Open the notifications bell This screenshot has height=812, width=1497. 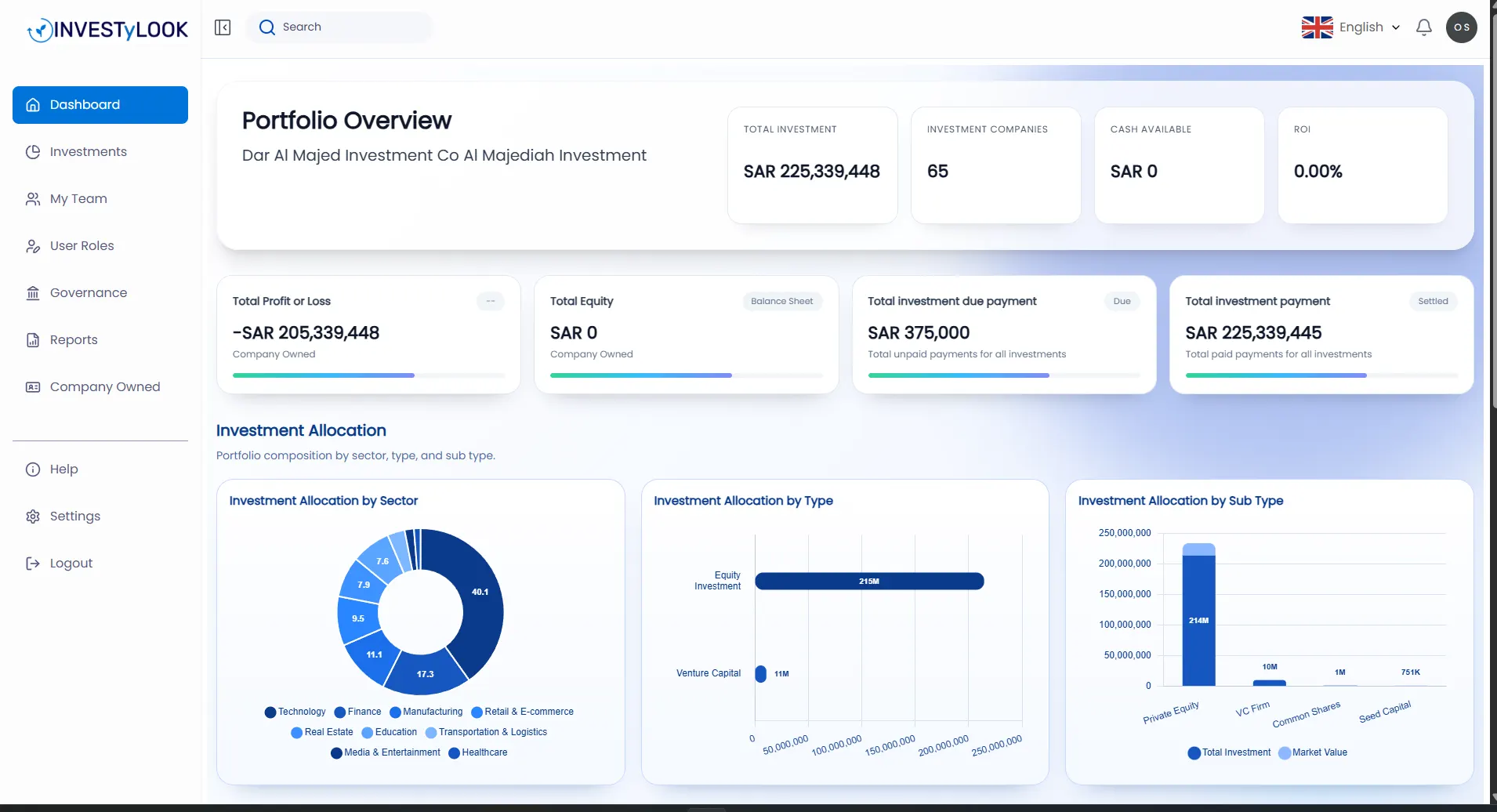click(x=1424, y=27)
